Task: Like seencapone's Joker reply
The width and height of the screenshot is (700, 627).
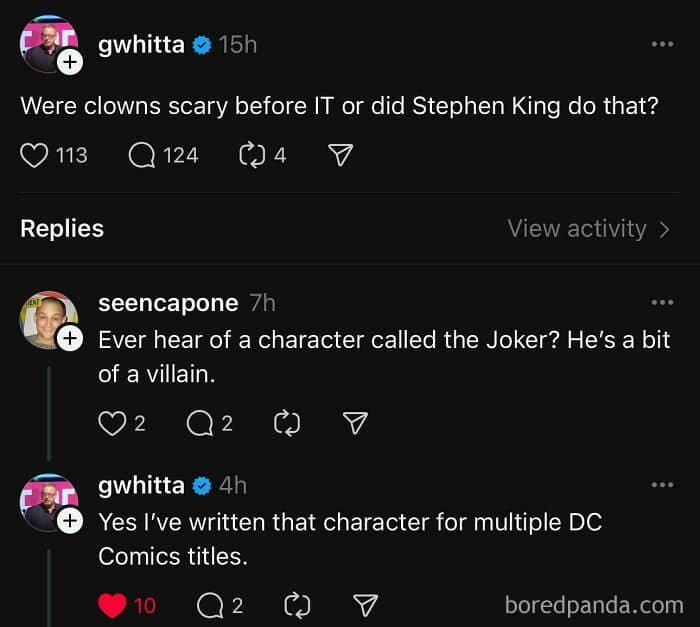Action: tap(111, 423)
